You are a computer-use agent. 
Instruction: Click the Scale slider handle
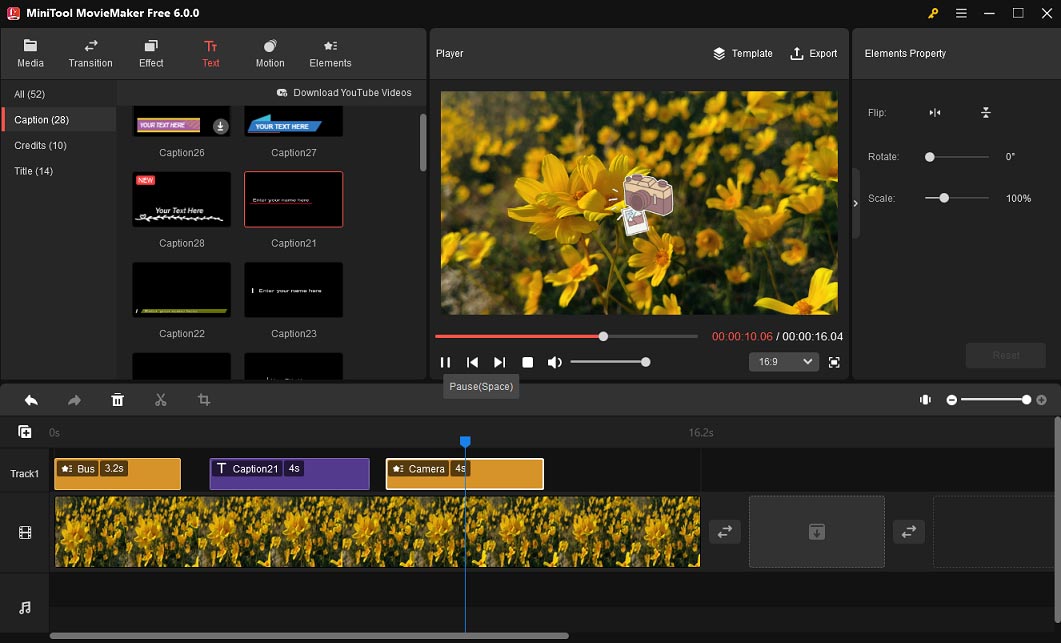pyautogui.click(x=944, y=199)
